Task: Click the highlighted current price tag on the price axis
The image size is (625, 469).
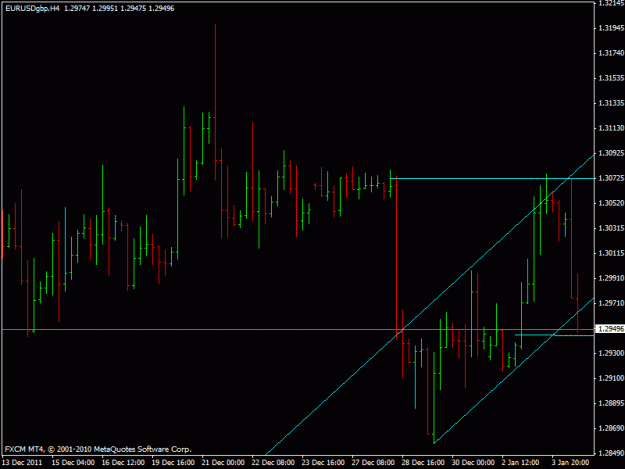Action: 610,329
